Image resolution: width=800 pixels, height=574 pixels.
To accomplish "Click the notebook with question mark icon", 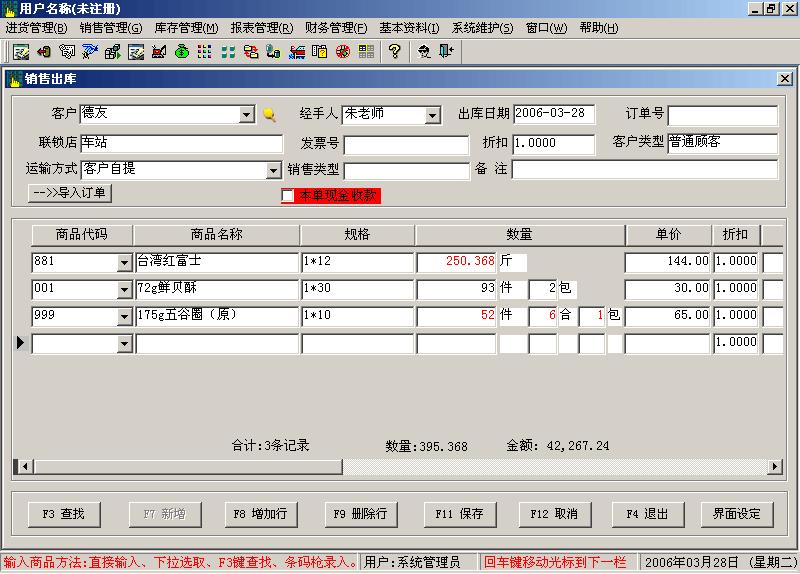I will click(x=319, y=52).
